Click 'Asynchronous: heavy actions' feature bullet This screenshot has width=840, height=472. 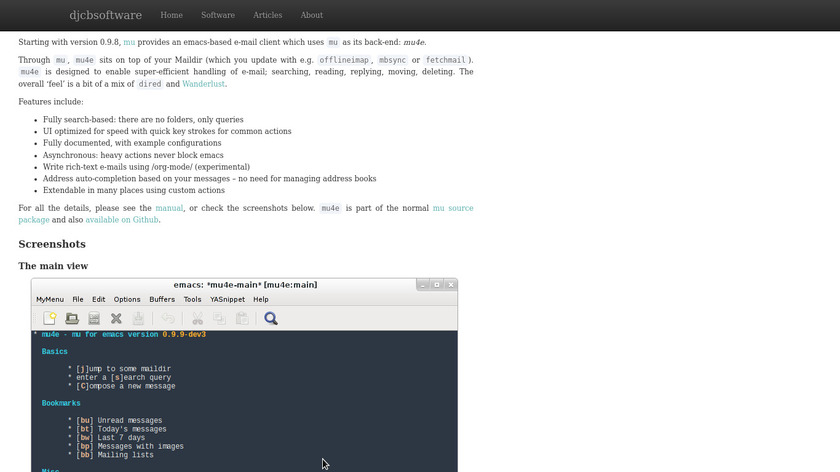click(133, 155)
